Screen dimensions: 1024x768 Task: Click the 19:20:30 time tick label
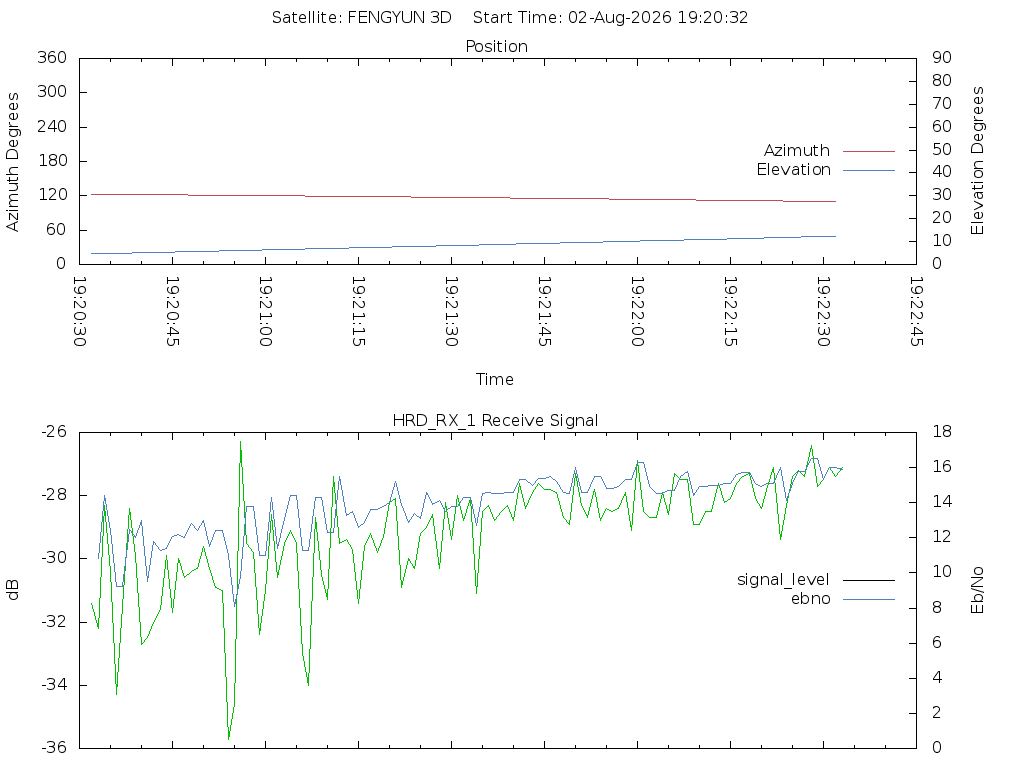coord(80,312)
